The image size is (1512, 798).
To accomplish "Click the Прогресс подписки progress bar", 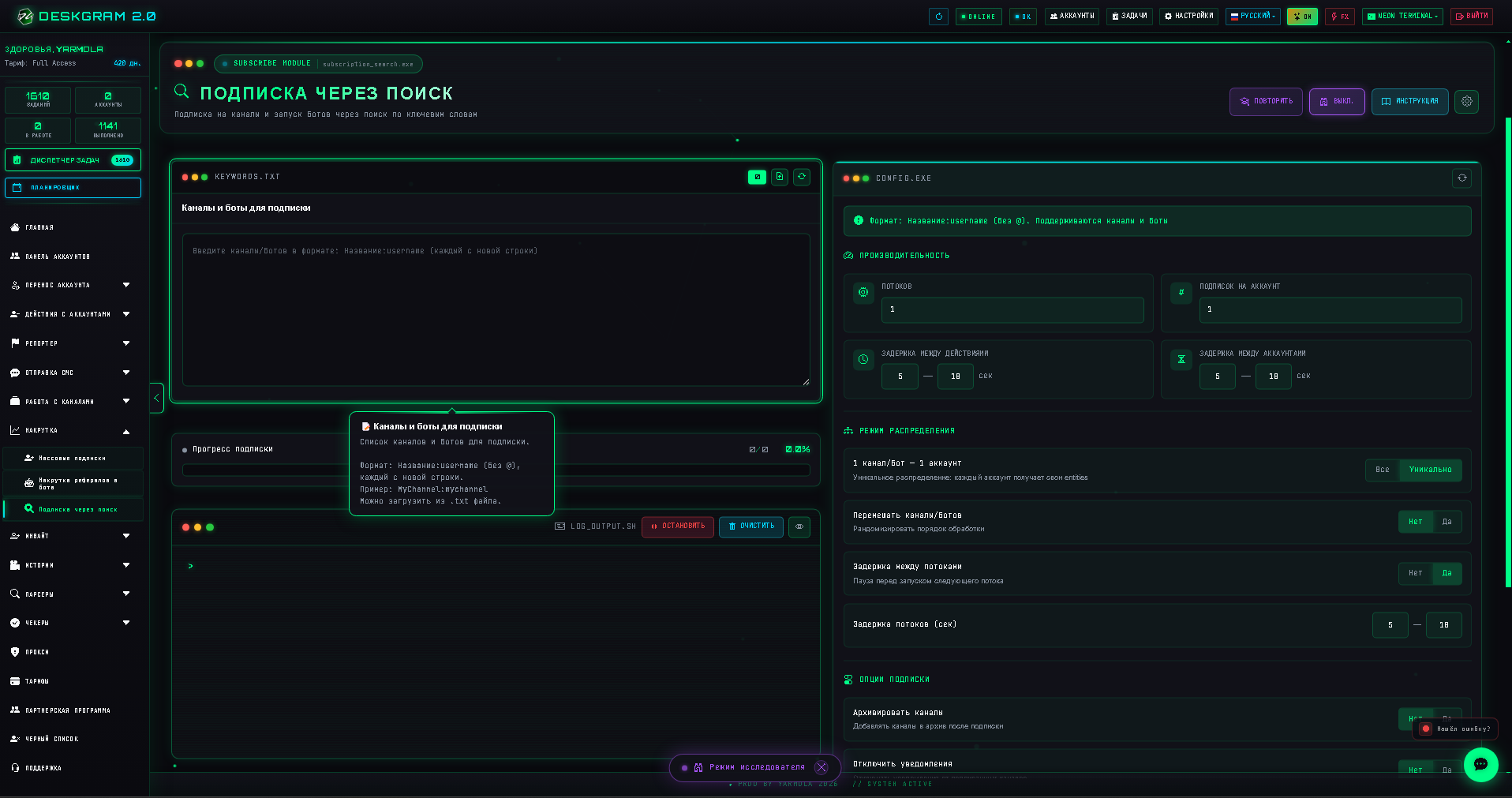I will point(496,470).
